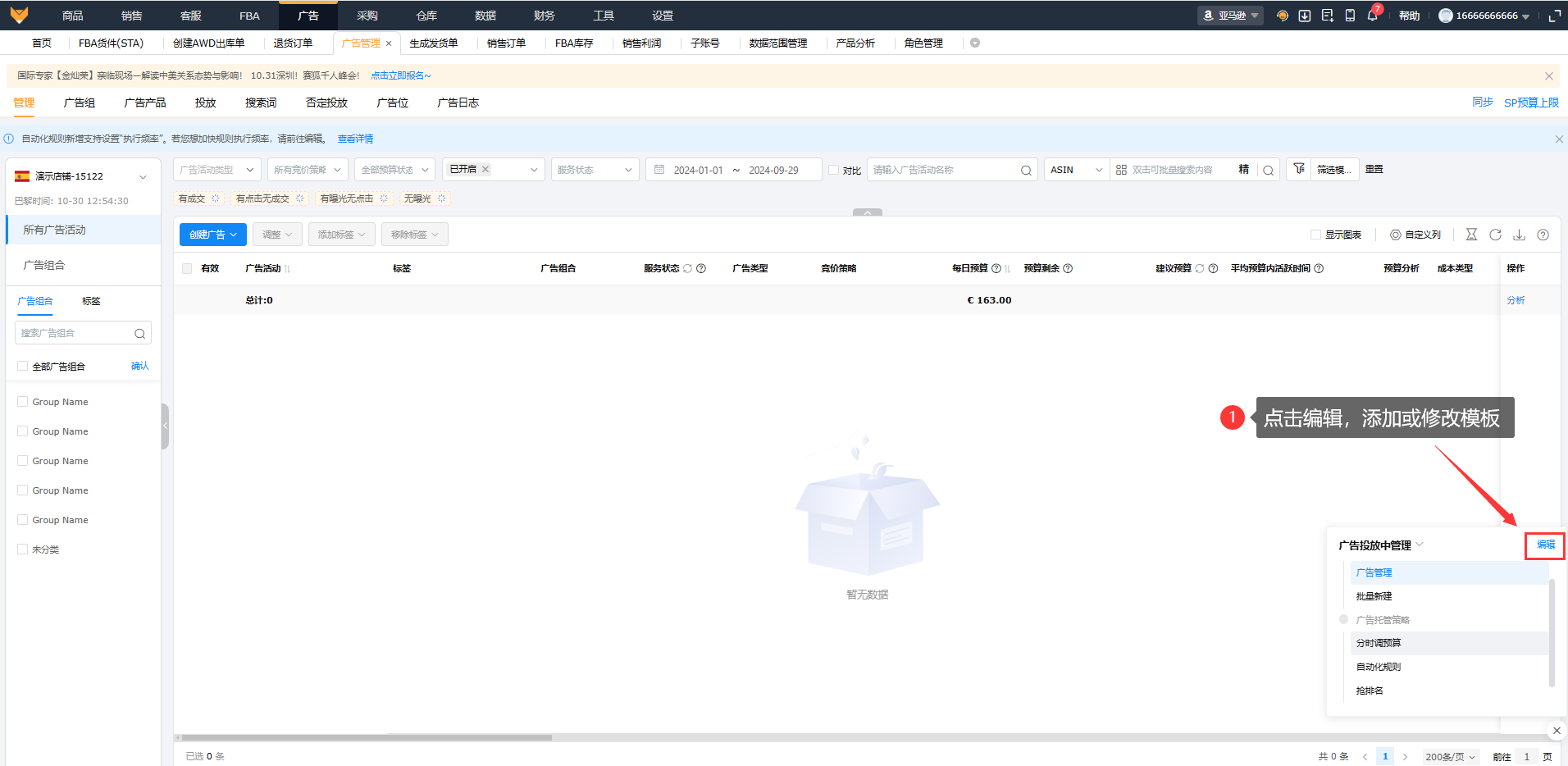Viewport: 1568px width, 766px height.
Task: Export data with the table download icon
Action: pyautogui.click(x=1520, y=235)
